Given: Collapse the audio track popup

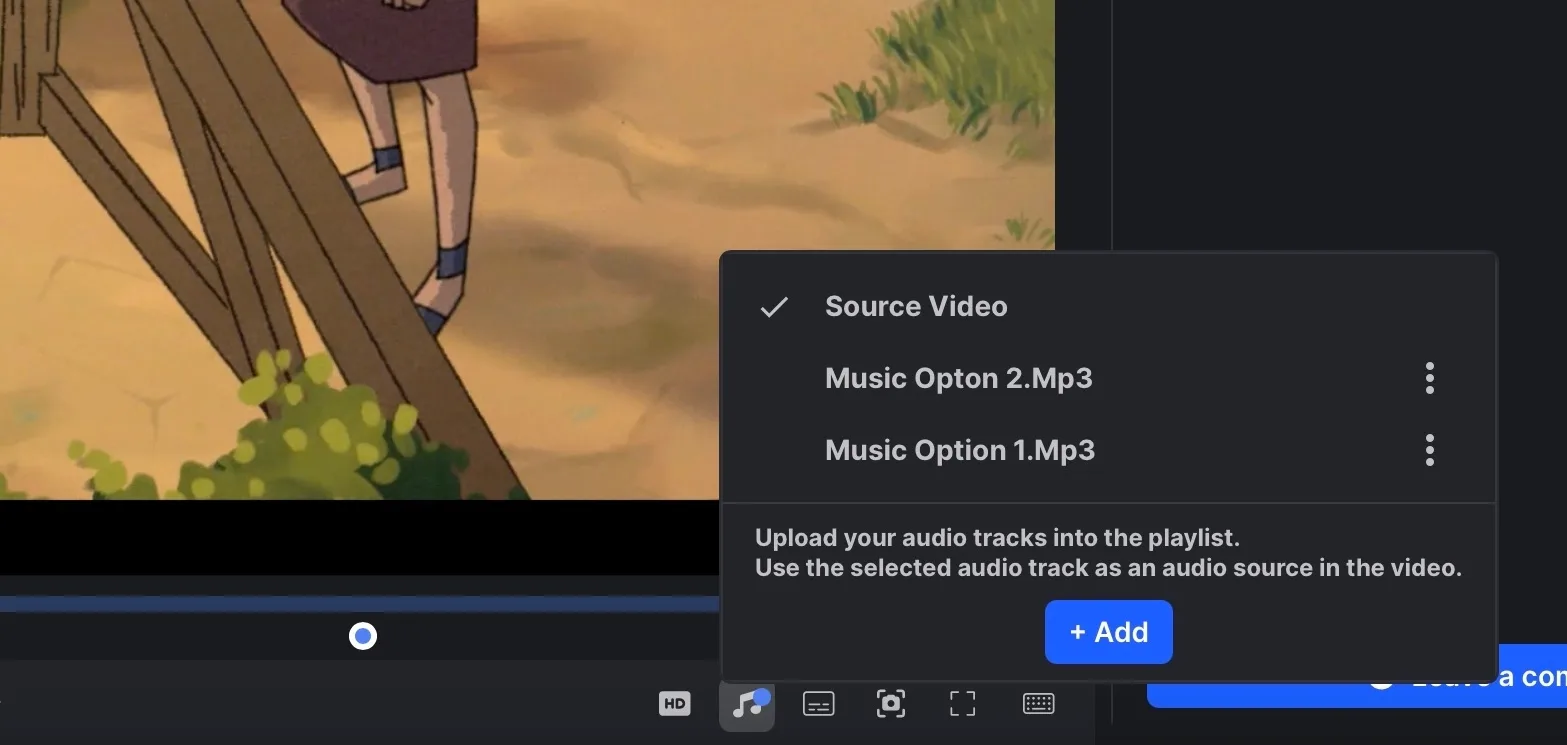Looking at the screenshot, I should [x=746, y=703].
